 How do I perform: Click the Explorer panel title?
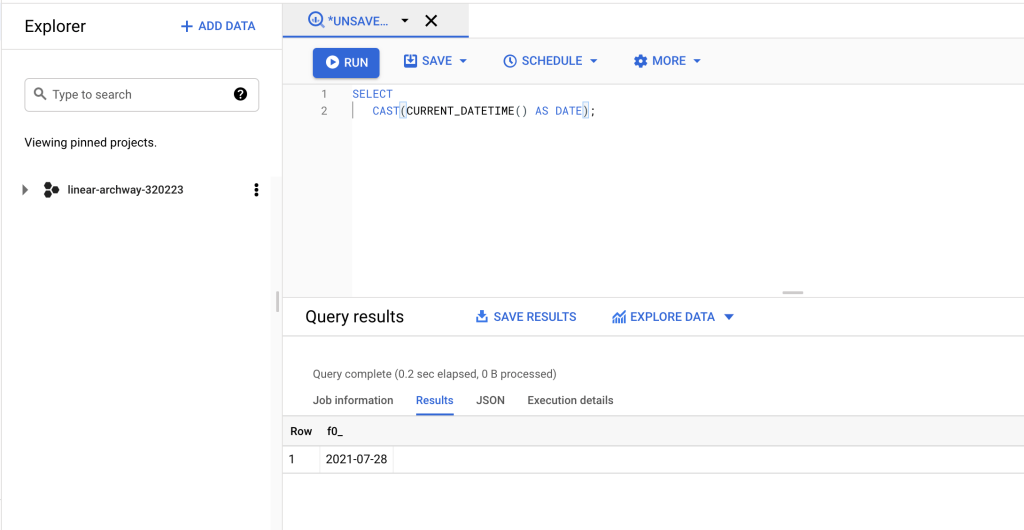[x=56, y=26]
